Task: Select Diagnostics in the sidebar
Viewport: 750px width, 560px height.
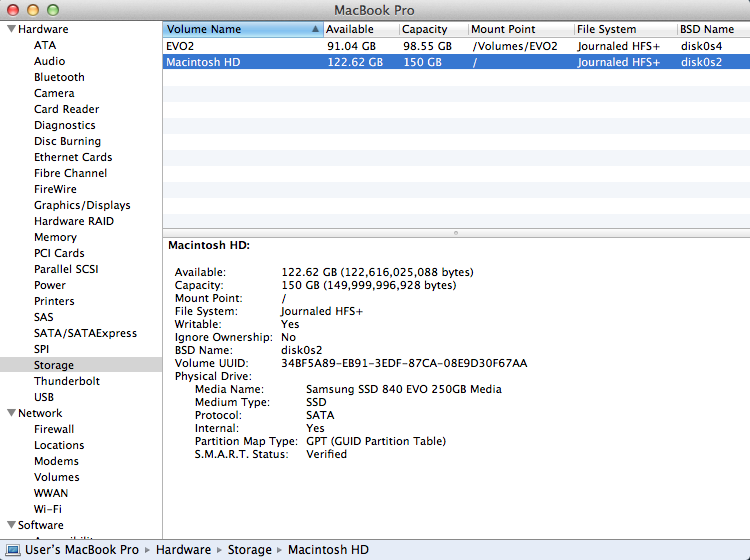Action: click(65, 125)
